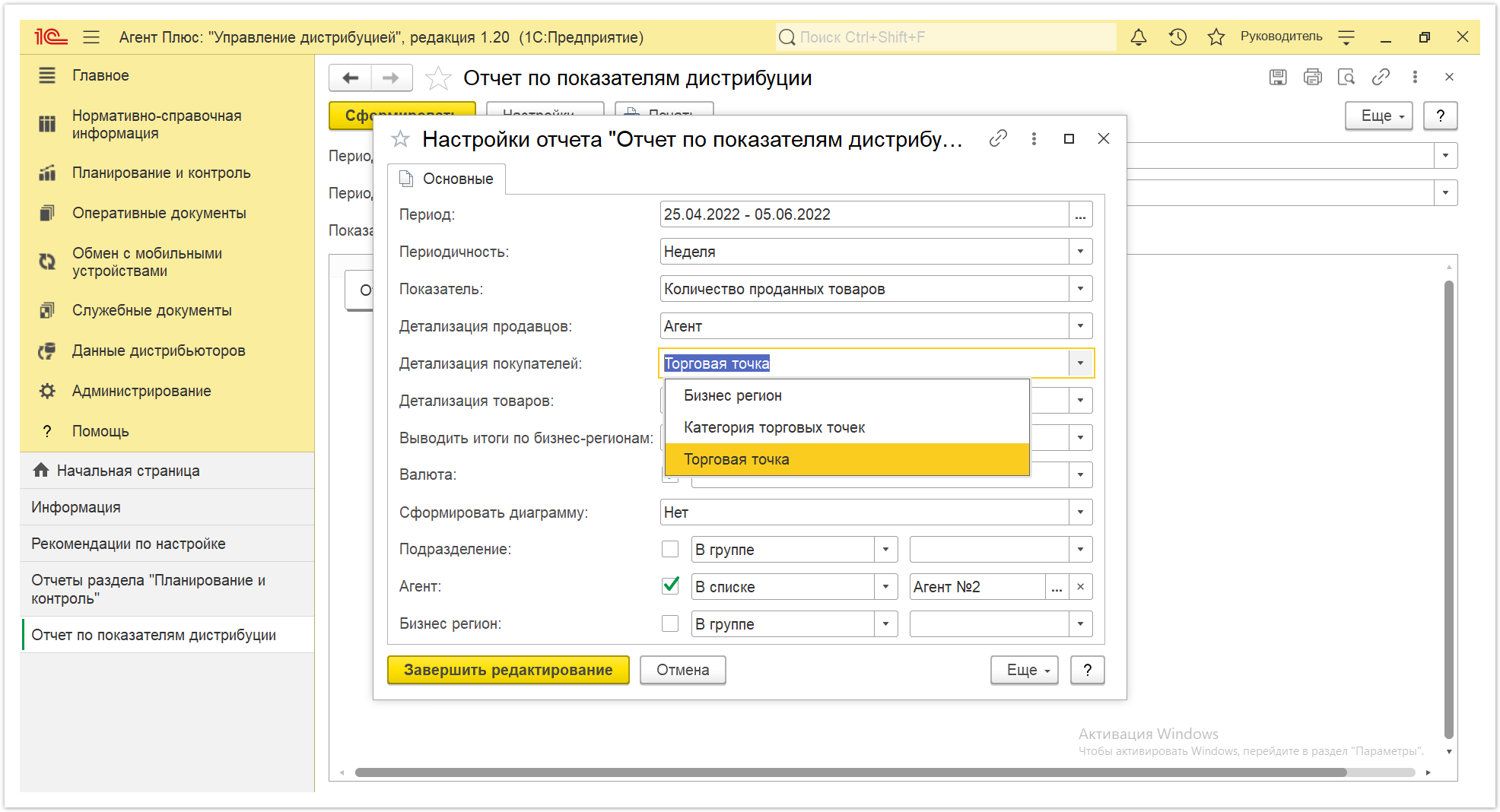Add settings dialog to favorites star
This screenshot has height=812, width=1500.
point(400,139)
